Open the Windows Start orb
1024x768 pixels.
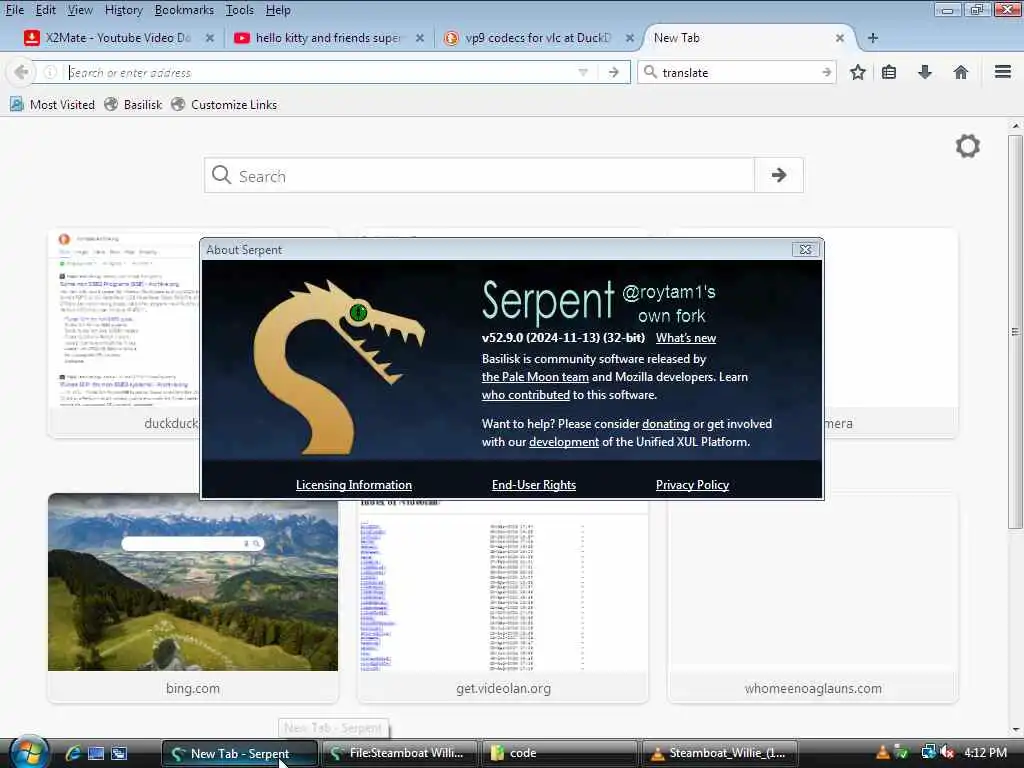pyautogui.click(x=27, y=752)
